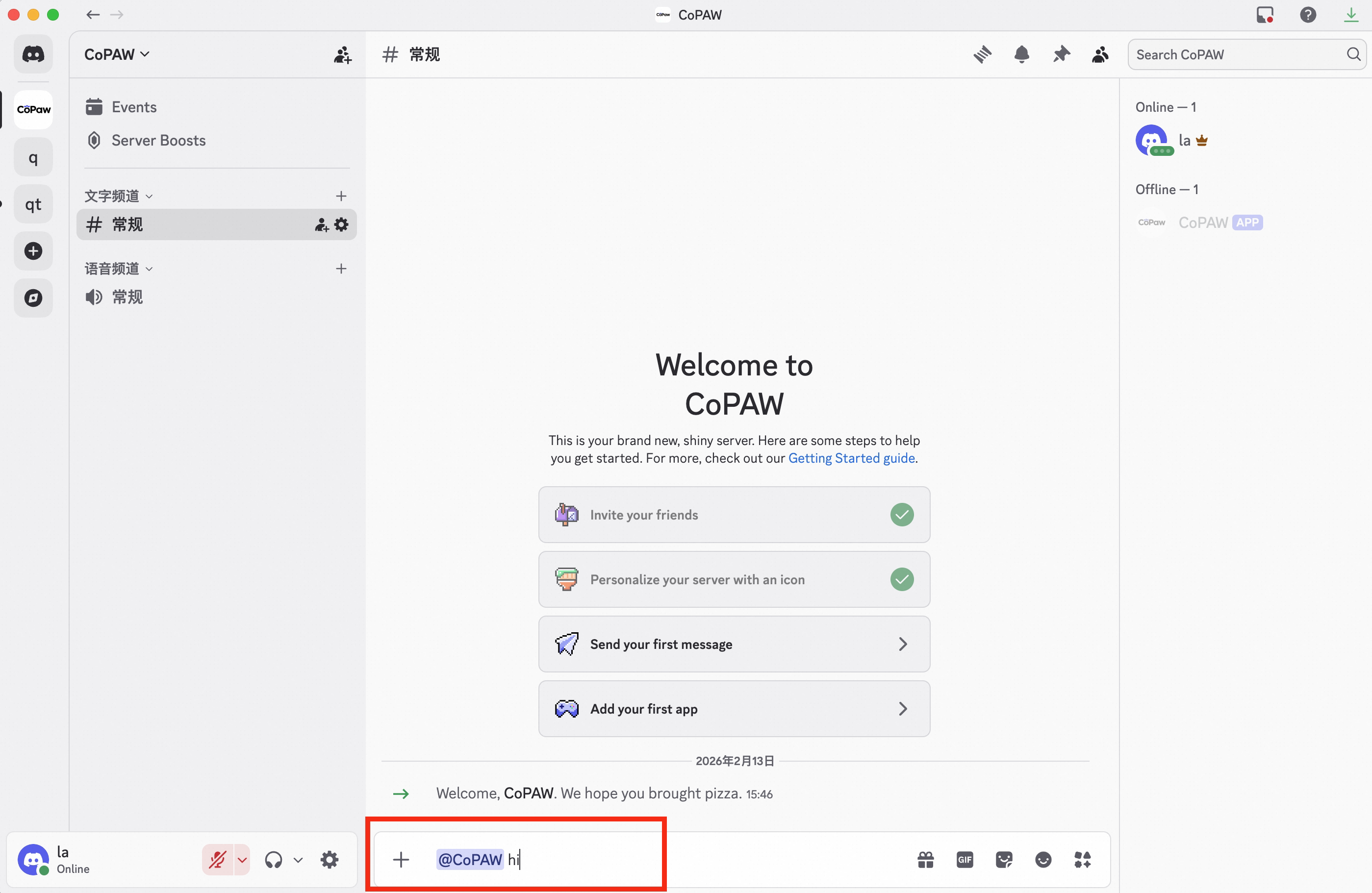Open Events in sidebar
The width and height of the screenshot is (1372, 893).
click(134, 107)
